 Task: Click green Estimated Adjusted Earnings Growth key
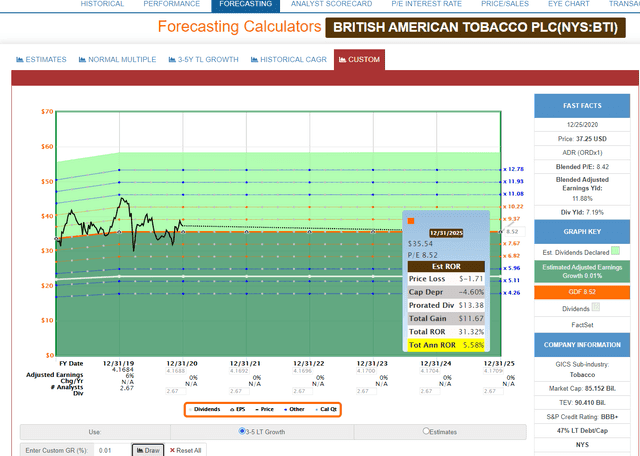click(582, 271)
